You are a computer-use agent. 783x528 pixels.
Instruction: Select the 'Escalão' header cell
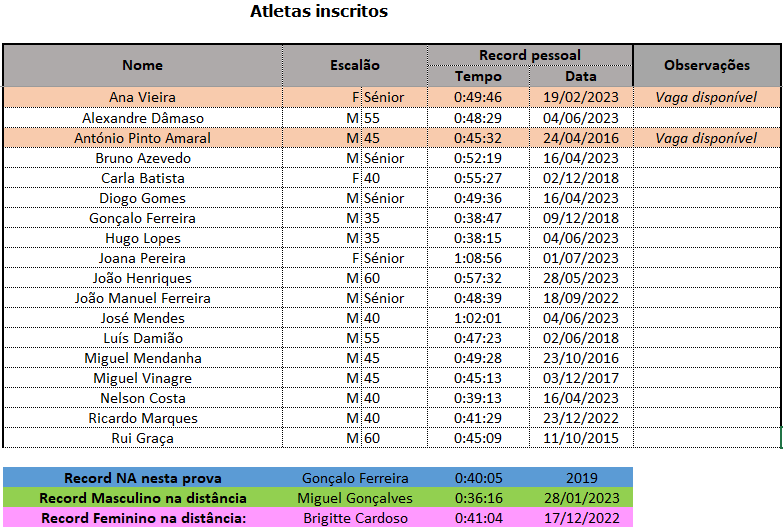tap(355, 65)
